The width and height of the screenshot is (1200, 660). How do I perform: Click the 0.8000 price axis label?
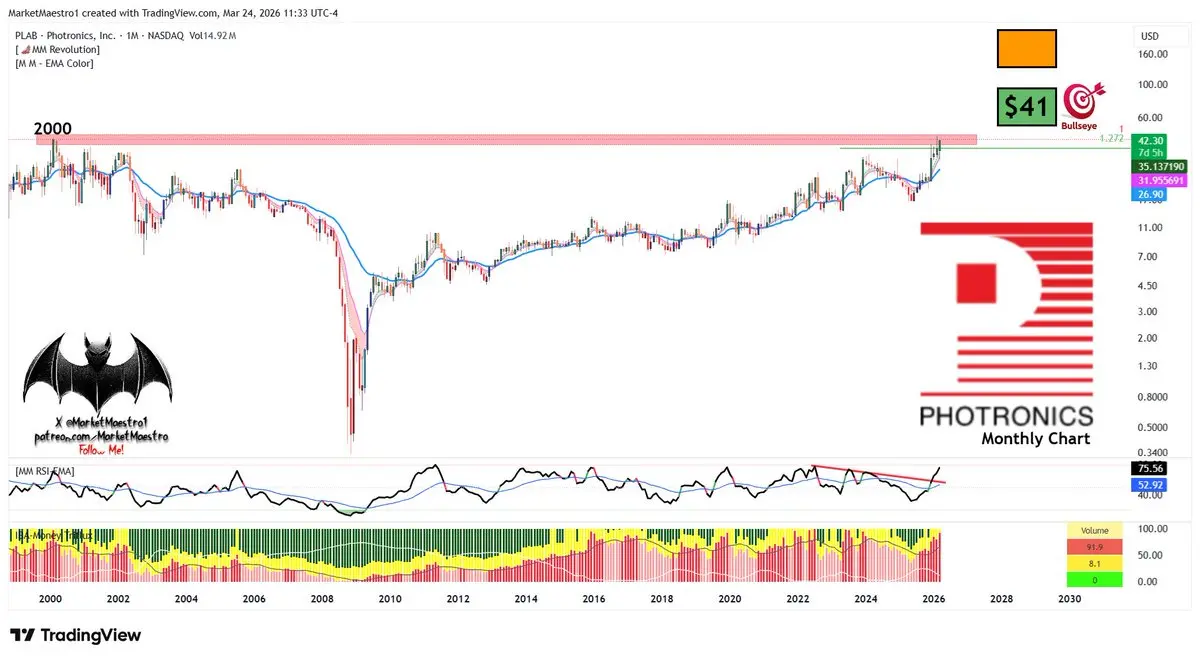[1154, 397]
